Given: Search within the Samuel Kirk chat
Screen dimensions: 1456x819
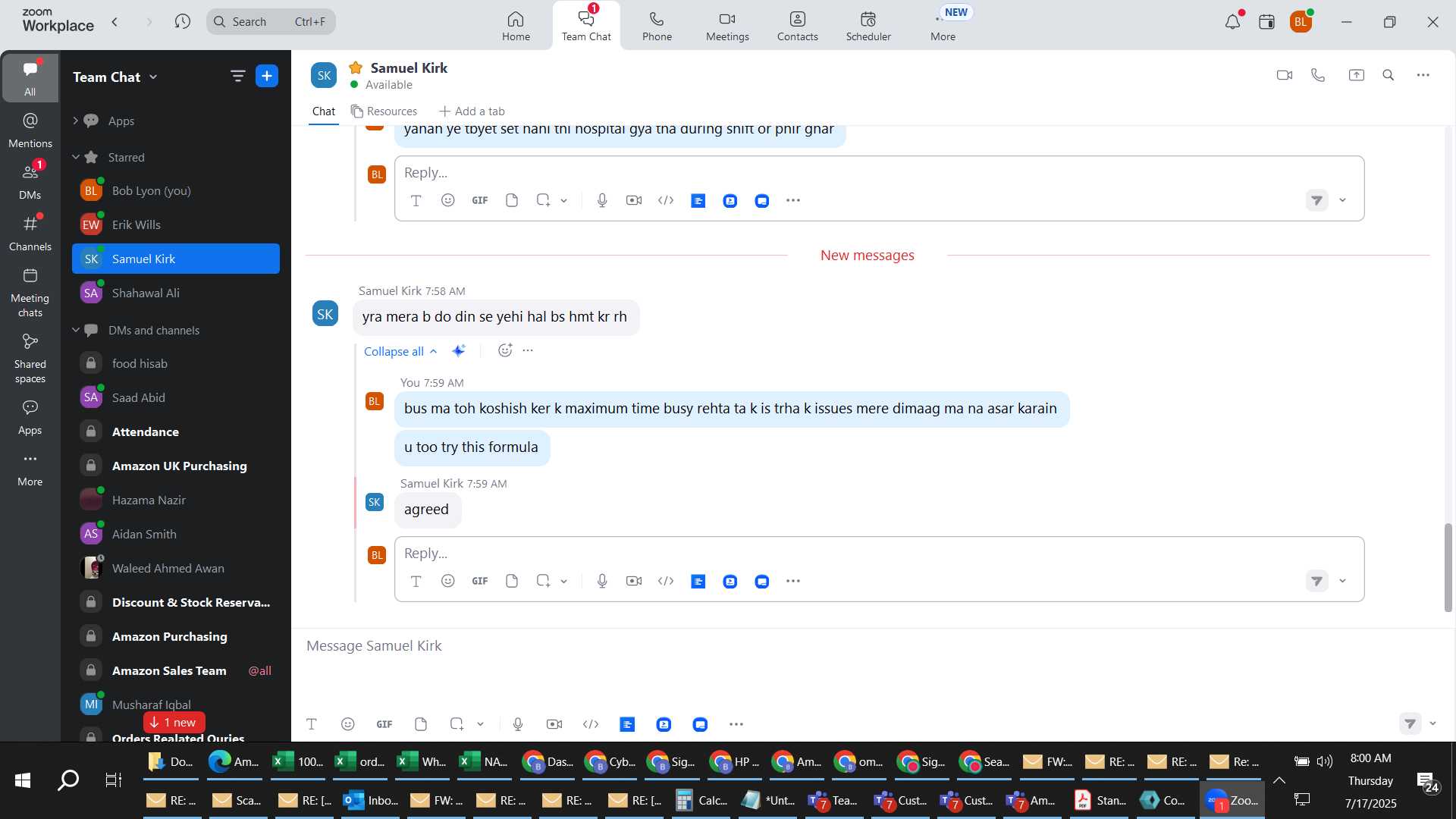Looking at the screenshot, I should [x=1389, y=75].
